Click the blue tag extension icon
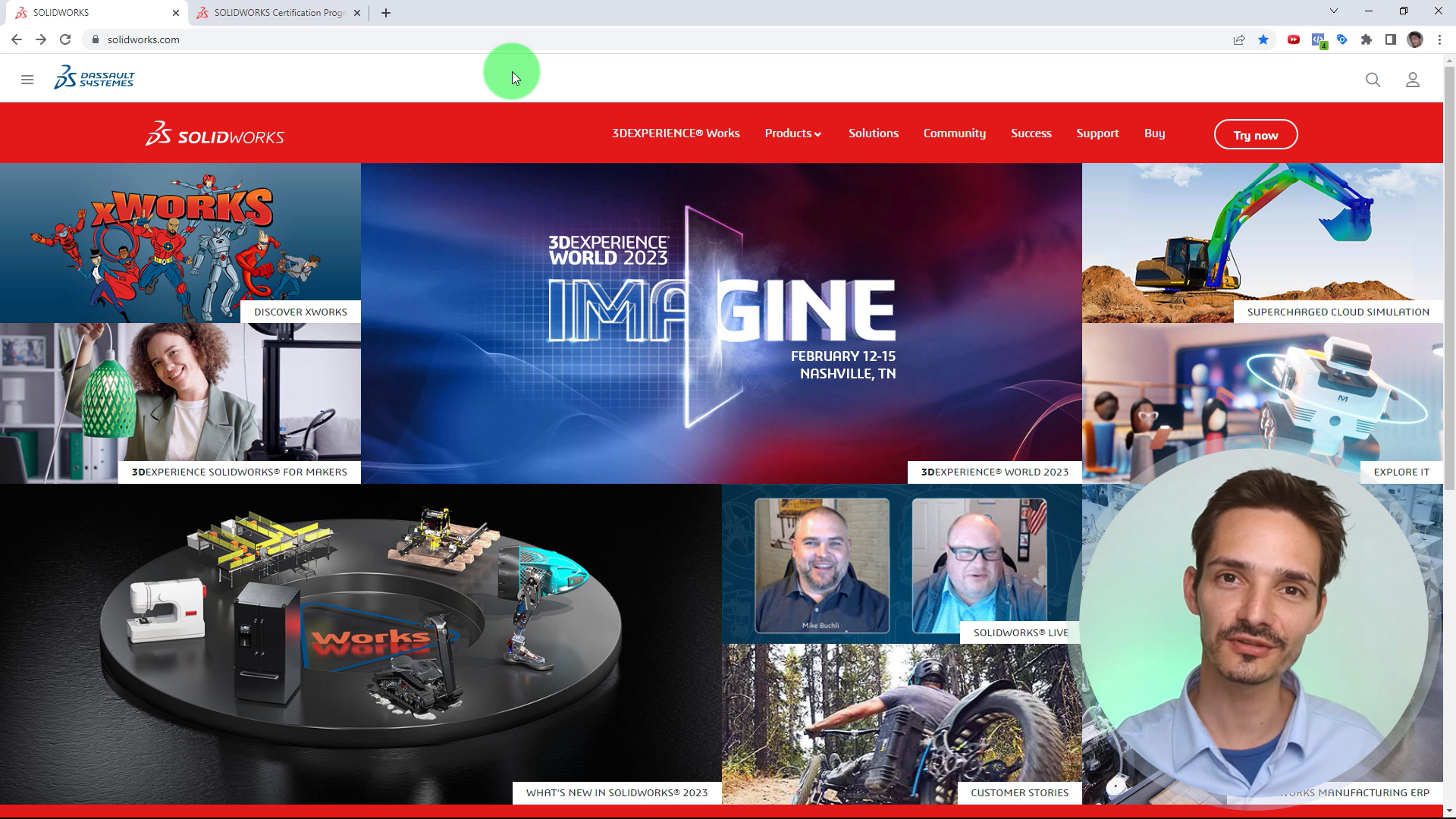Image resolution: width=1456 pixels, height=819 pixels. [x=1342, y=39]
